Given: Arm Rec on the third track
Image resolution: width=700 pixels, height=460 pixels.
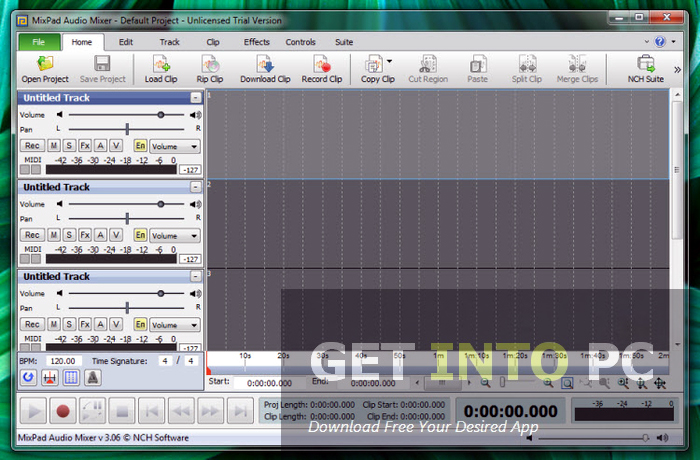Looking at the screenshot, I should click(x=32, y=324).
